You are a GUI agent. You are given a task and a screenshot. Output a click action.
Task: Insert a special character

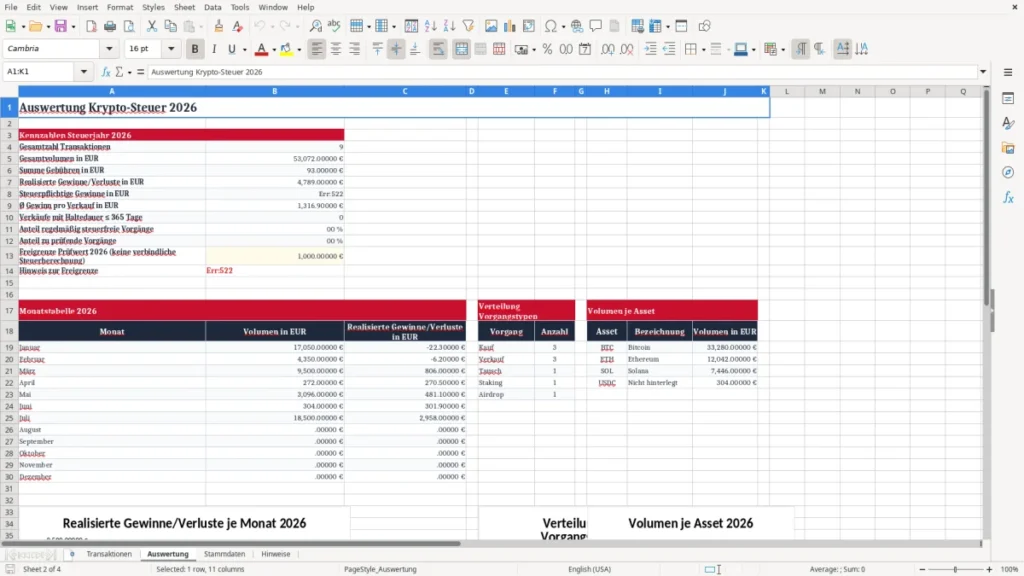(x=551, y=26)
